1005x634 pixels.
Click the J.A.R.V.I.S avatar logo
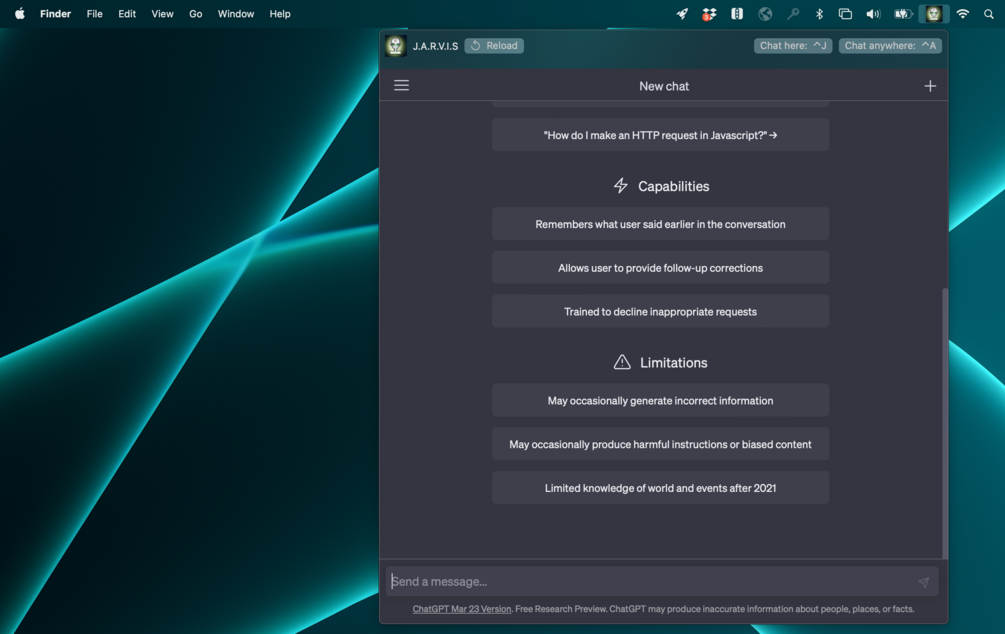(395, 46)
